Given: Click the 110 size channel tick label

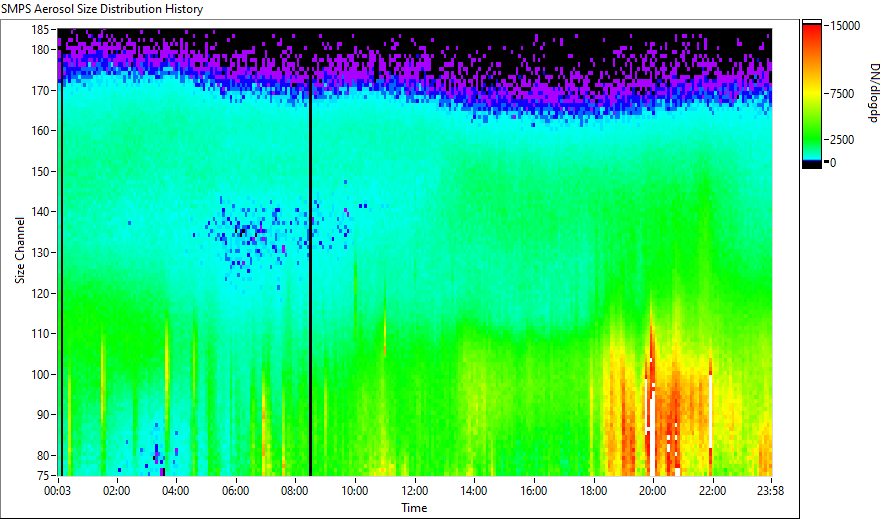Looking at the screenshot, I should coord(41,334).
